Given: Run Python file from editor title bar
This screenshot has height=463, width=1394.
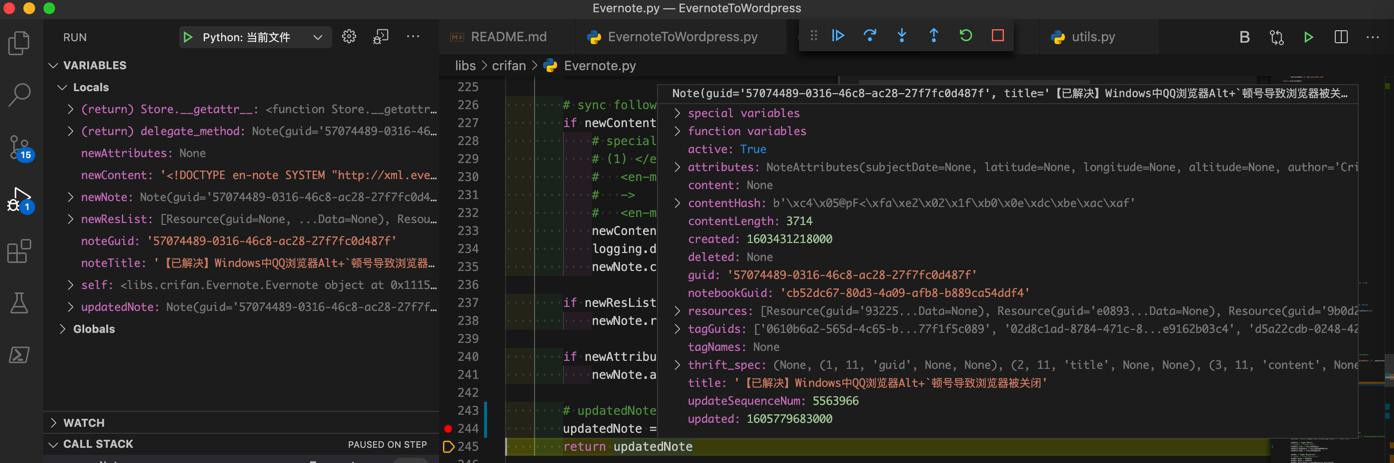Looking at the screenshot, I should [x=1308, y=37].
